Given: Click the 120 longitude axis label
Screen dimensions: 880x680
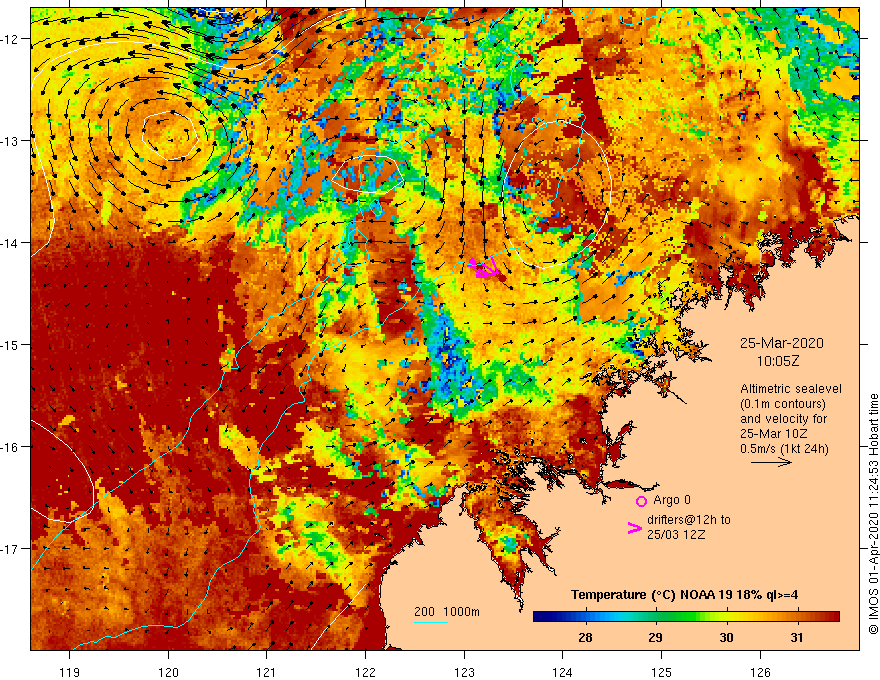Looking at the screenshot, I should (168, 672).
